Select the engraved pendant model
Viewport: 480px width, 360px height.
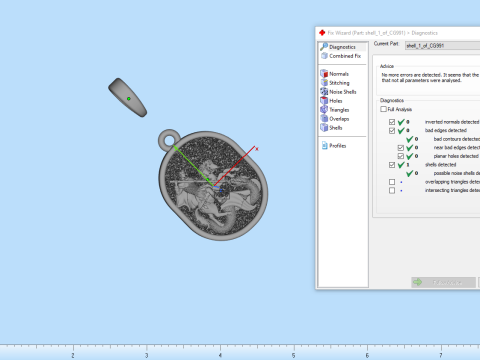tap(213, 185)
